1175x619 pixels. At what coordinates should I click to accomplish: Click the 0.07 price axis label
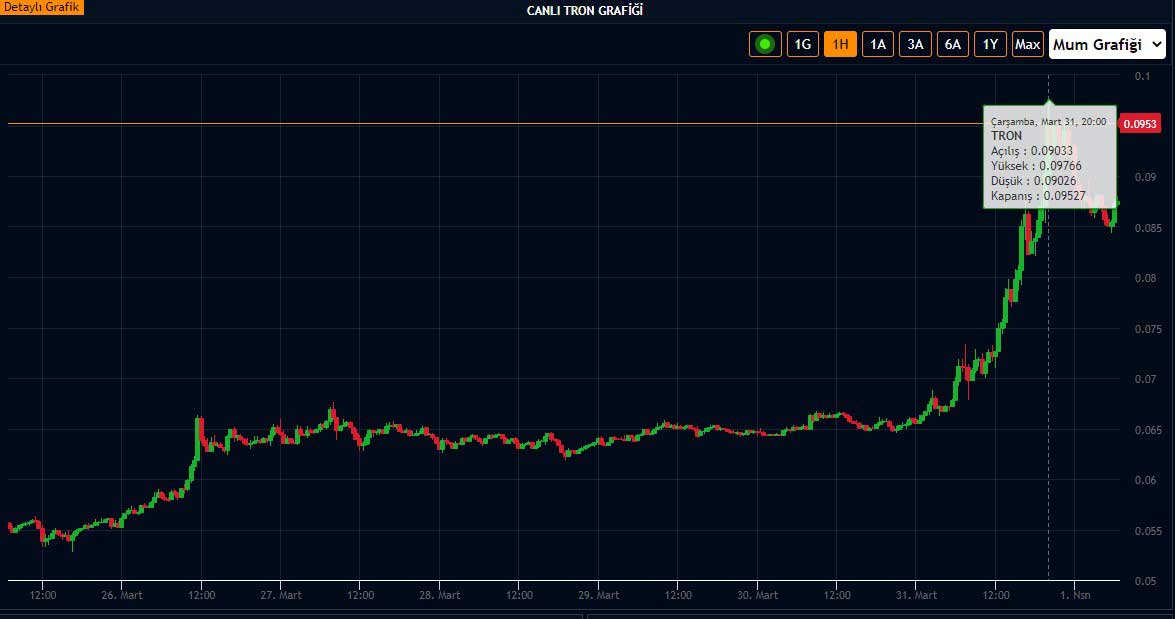[1145, 379]
